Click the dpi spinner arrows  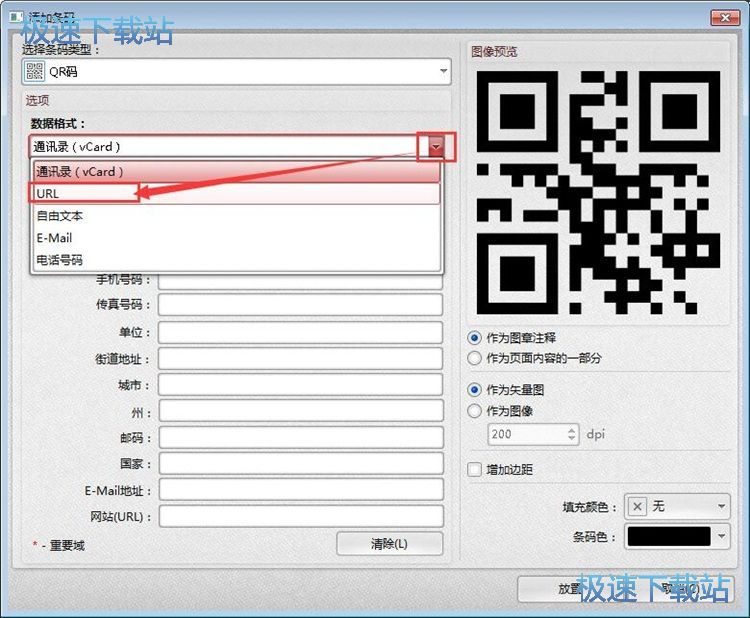pyautogui.click(x=572, y=434)
